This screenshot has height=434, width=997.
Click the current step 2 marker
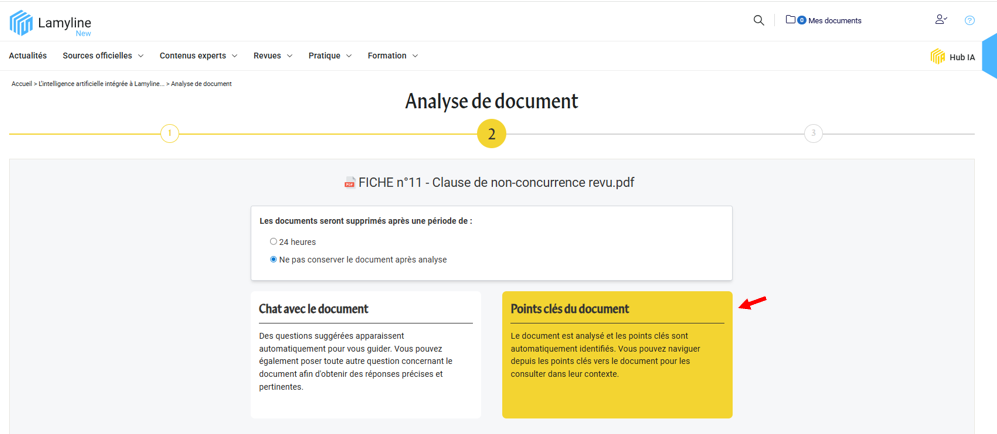[x=492, y=134]
